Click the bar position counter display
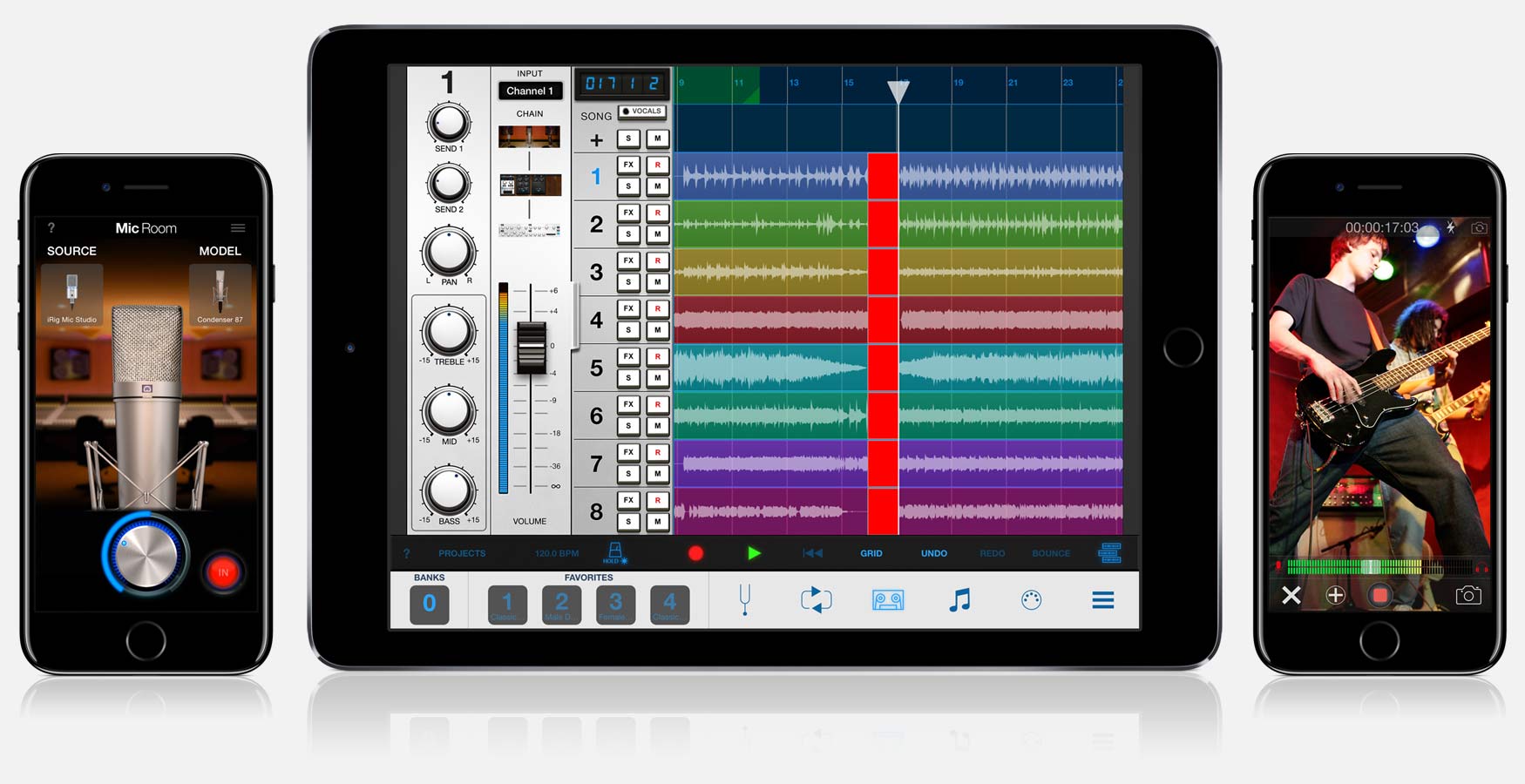The width and height of the screenshot is (1525, 784). click(621, 83)
